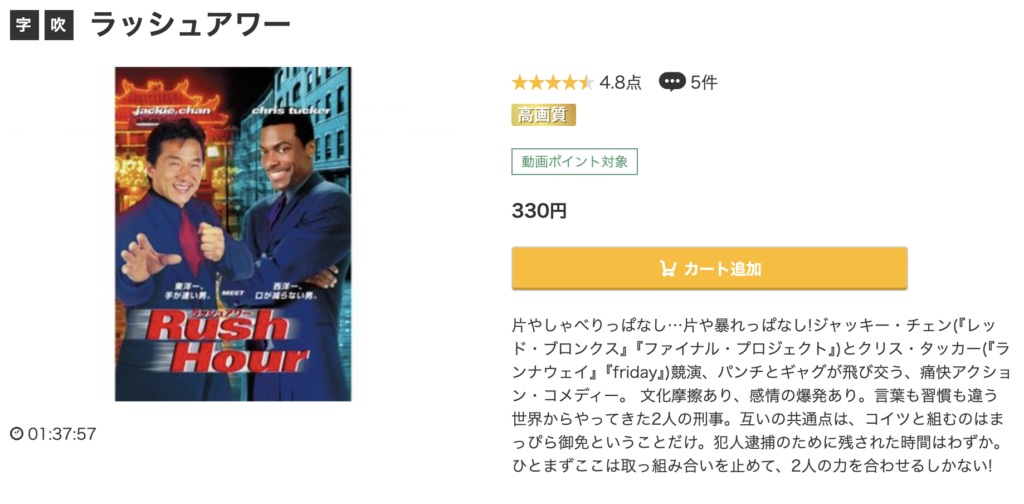Click the 330円 price text
Image resolution: width=1024 pixels, height=504 pixels.
point(539,211)
